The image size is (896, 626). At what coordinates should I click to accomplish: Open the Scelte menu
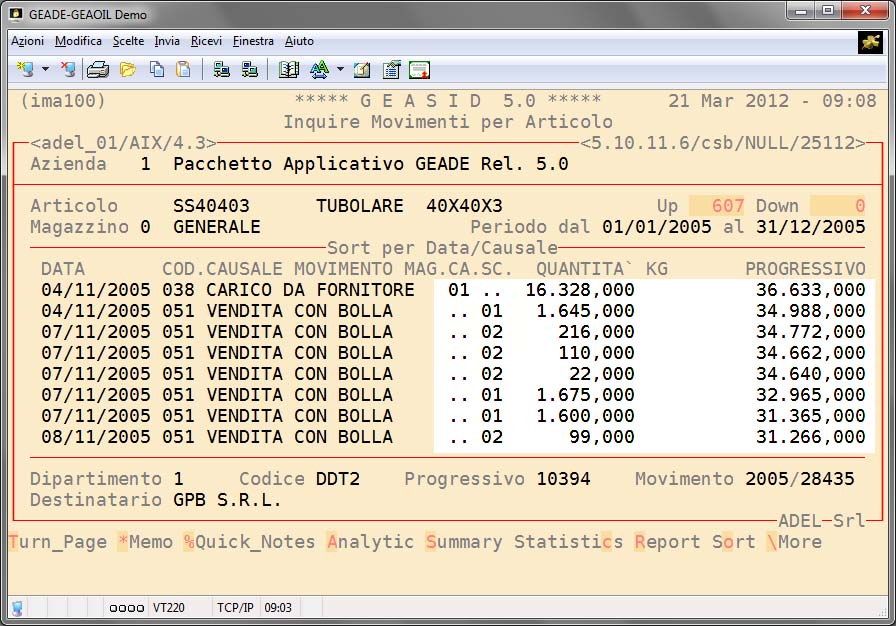coord(128,41)
